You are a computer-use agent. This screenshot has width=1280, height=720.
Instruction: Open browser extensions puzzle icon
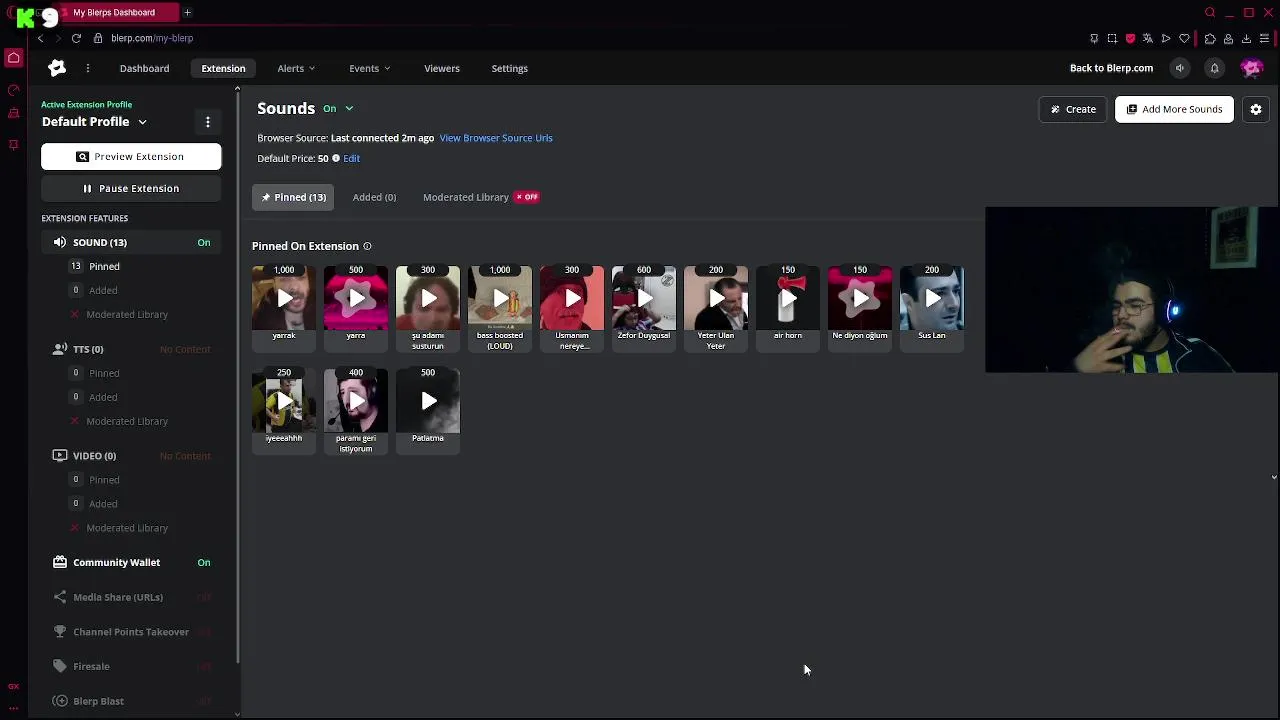[1210, 38]
